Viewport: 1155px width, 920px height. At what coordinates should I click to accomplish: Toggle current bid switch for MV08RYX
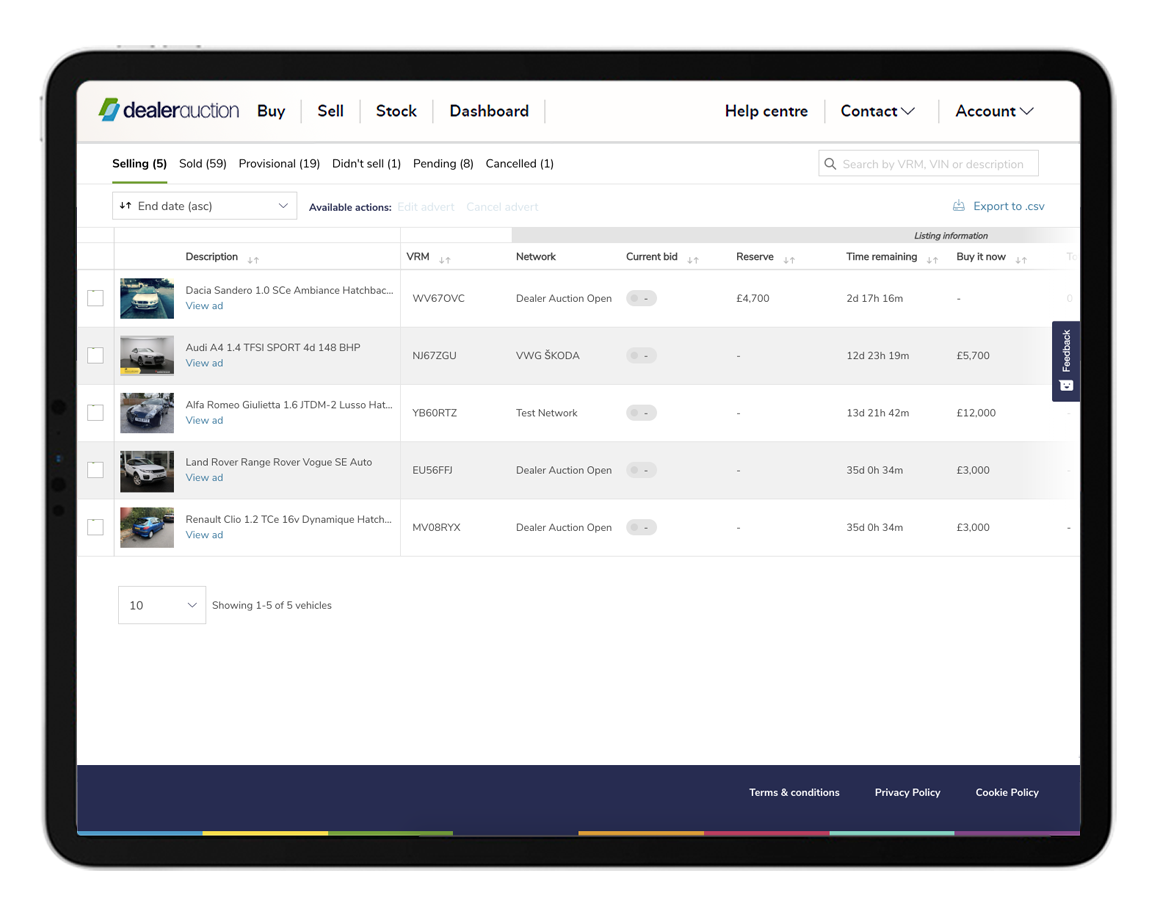[642, 527]
